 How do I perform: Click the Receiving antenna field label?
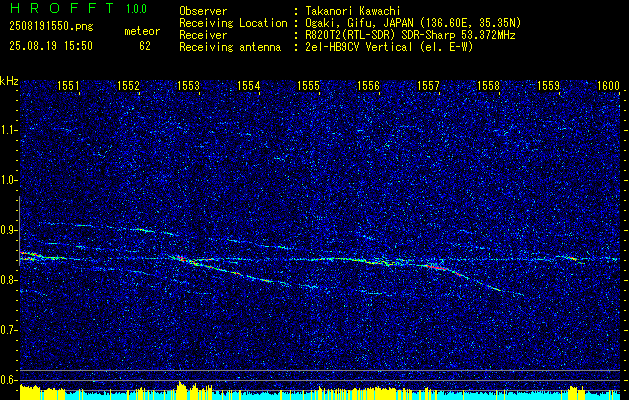point(230,47)
